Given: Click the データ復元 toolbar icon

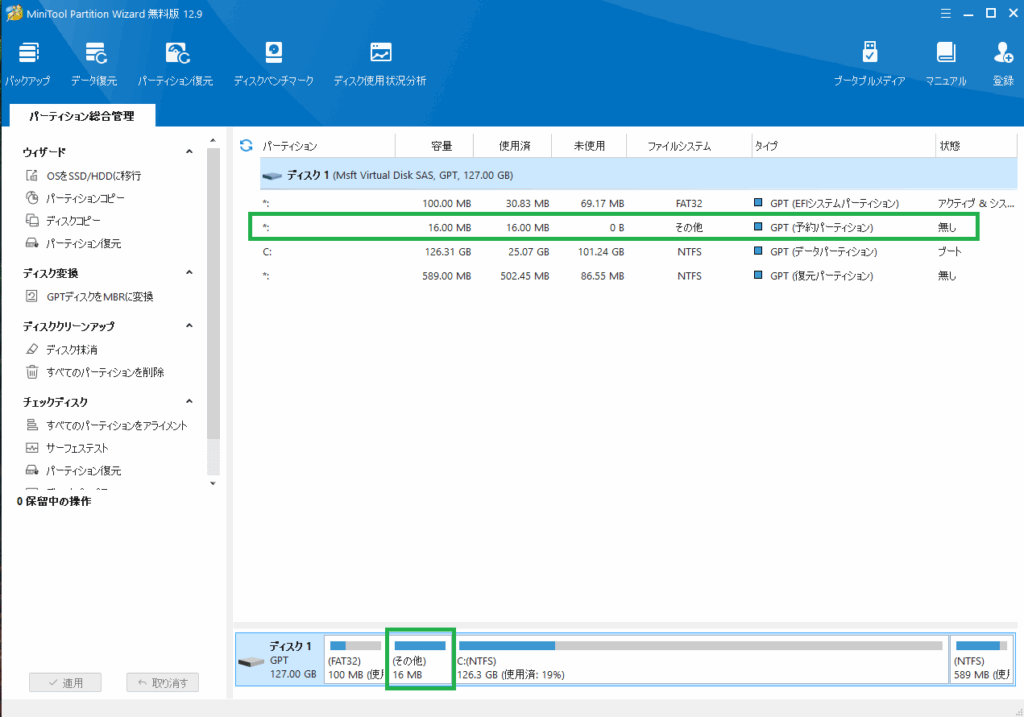Looking at the screenshot, I should click(94, 55).
